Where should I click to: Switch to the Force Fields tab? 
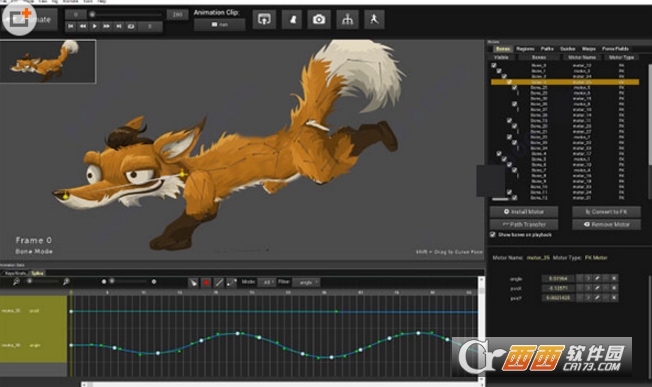pos(615,49)
